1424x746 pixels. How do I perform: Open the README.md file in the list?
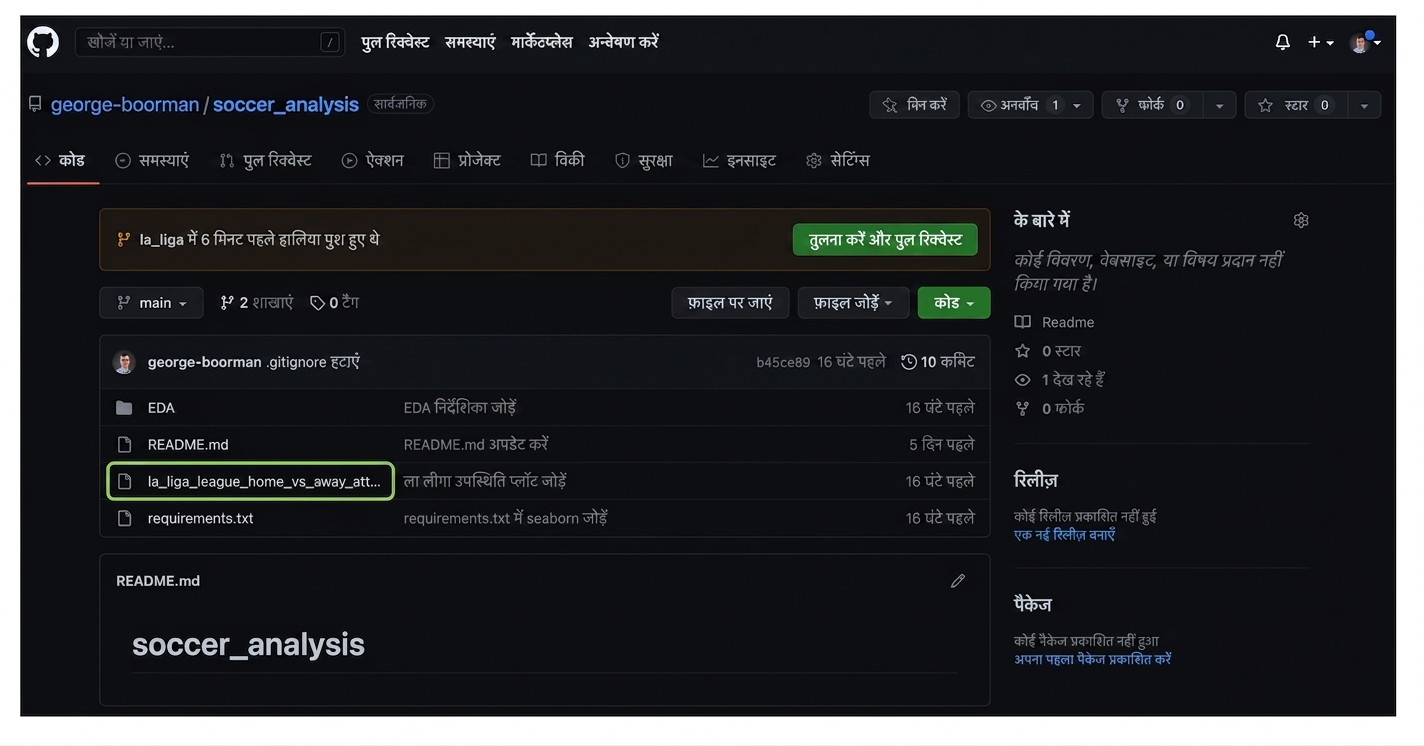coord(188,445)
